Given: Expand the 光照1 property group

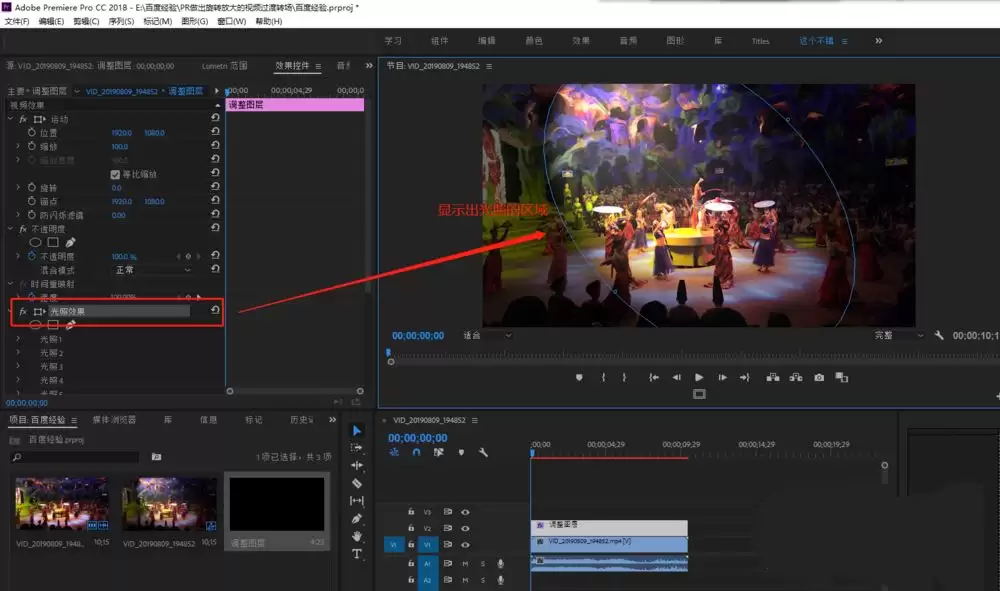Looking at the screenshot, I should [x=18, y=339].
